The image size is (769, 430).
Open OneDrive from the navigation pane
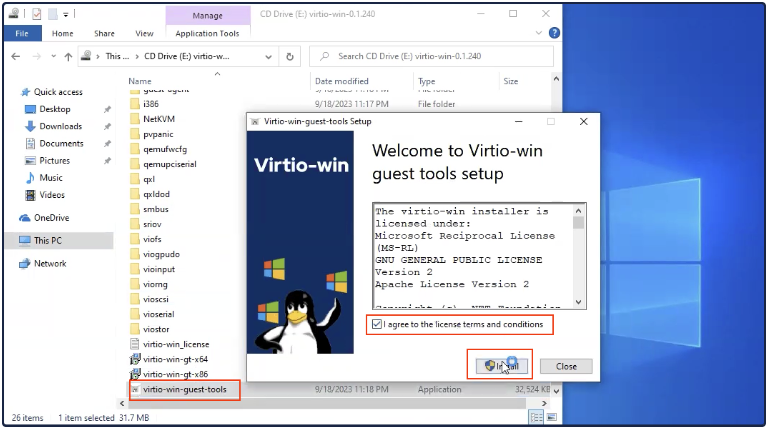[x=50, y=217]
